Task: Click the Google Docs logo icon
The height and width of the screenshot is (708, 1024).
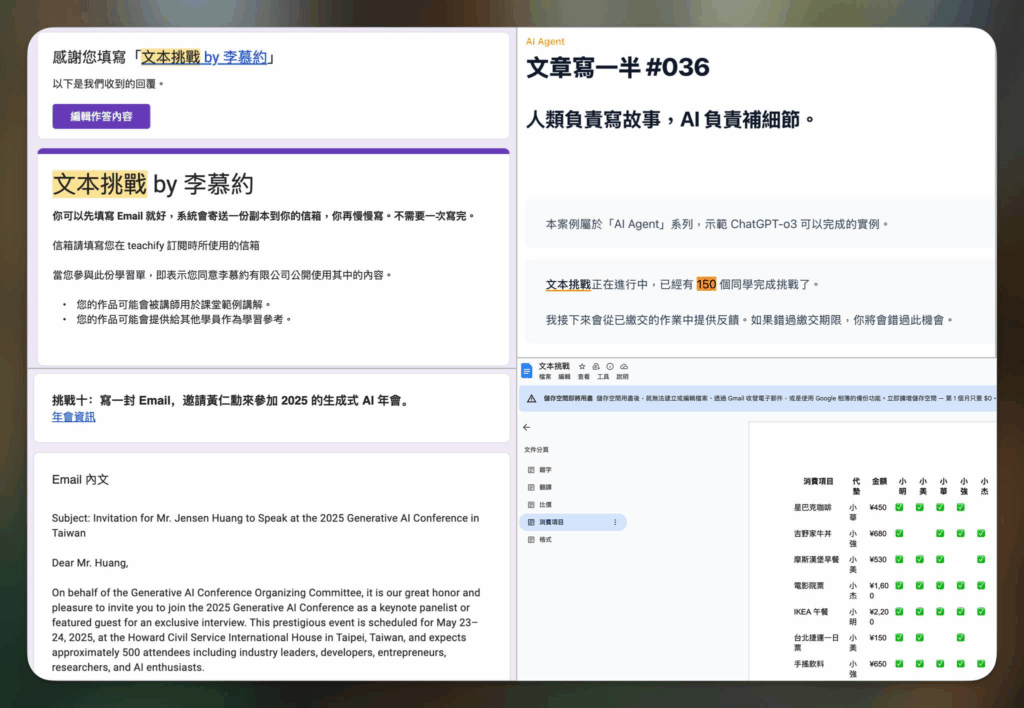Action: tap(528, 371)
